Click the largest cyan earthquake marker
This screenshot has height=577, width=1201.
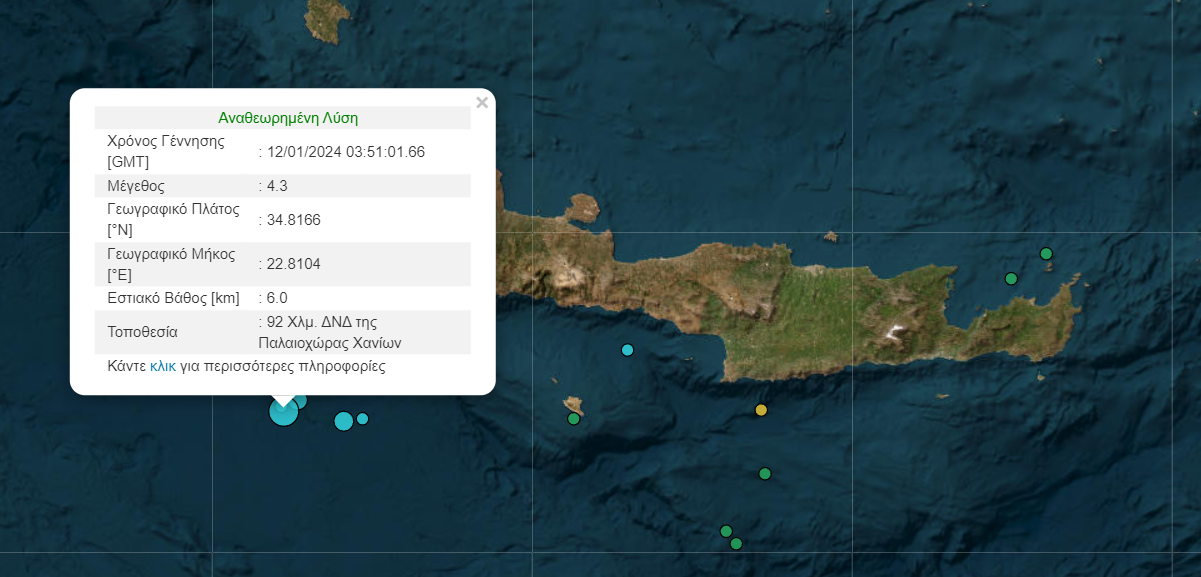pos(283,412)
